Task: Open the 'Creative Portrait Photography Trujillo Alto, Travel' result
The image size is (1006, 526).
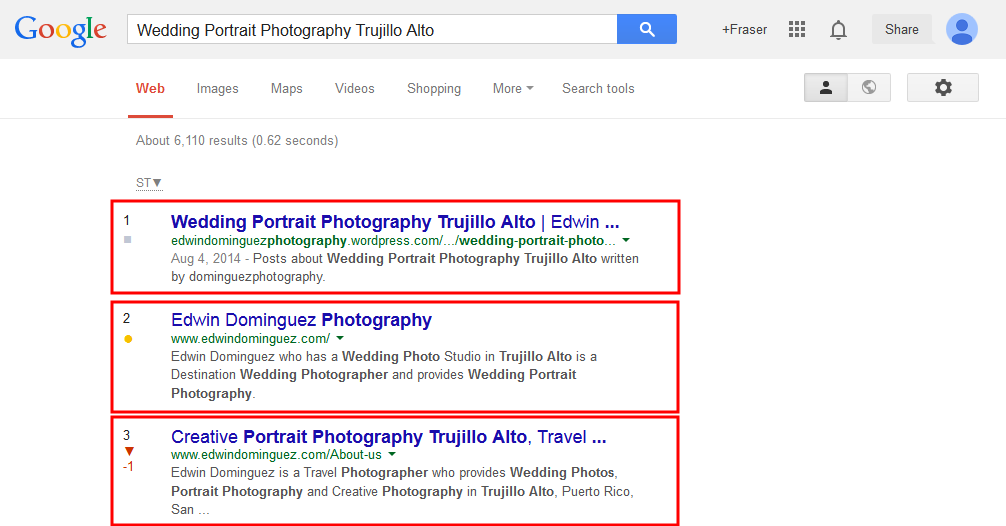Action: coord(389,437)
